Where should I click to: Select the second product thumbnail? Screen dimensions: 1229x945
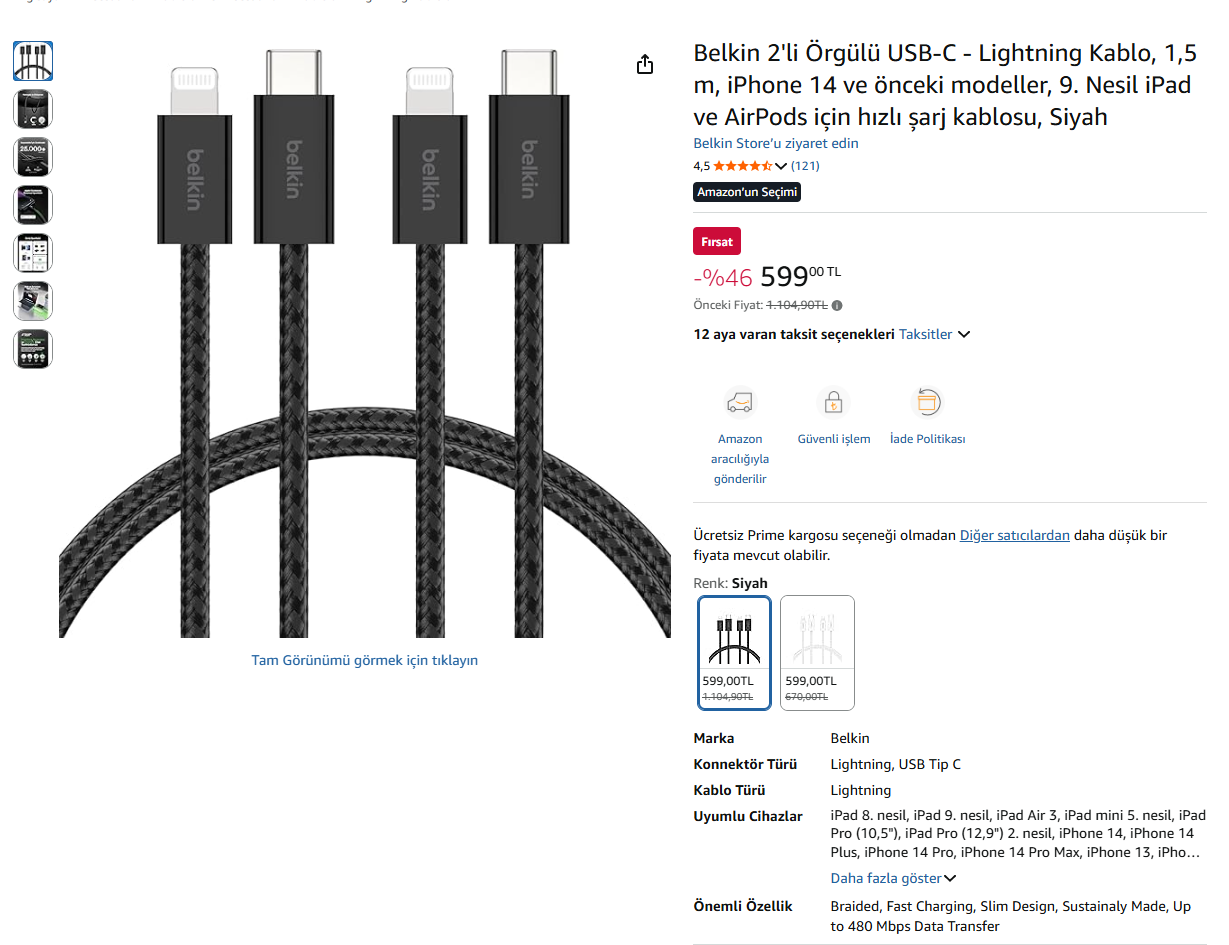point(33,109)
